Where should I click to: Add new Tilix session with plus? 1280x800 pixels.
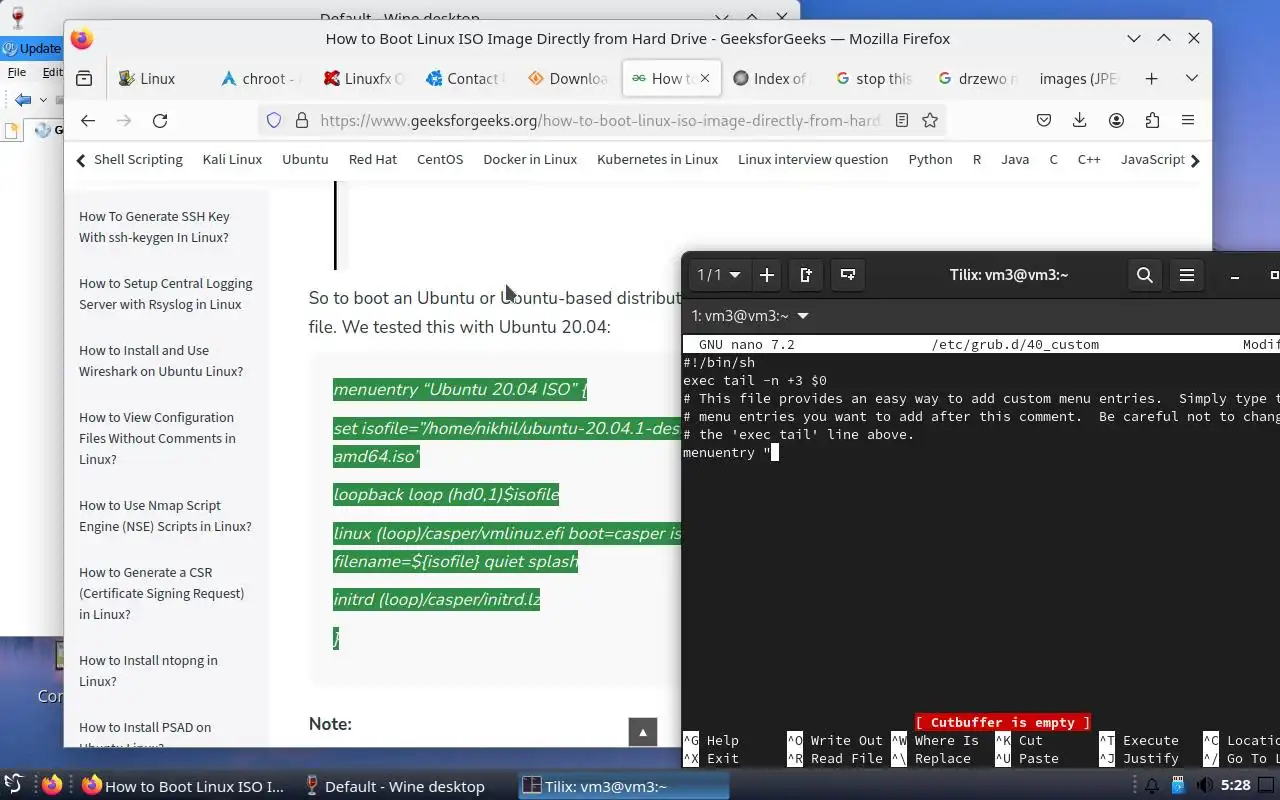pos(767,275)
